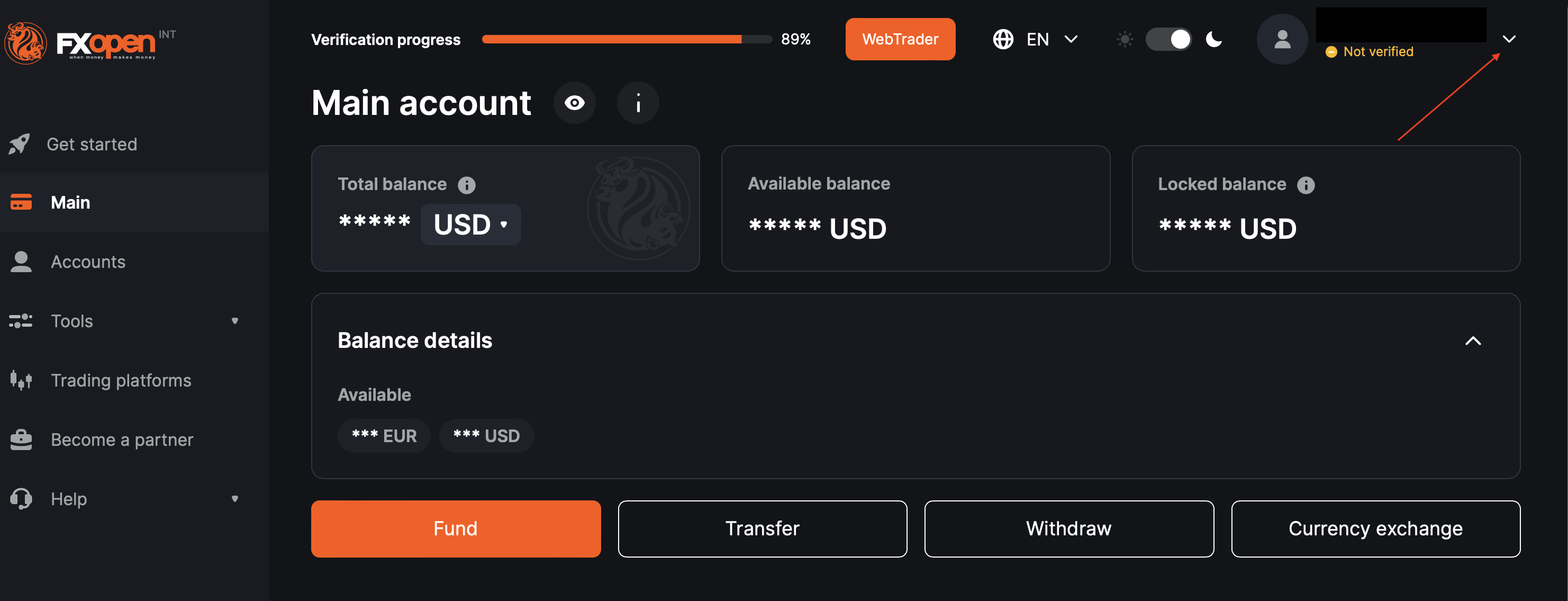Click the Verification progress bar

[x=627, y=40]
